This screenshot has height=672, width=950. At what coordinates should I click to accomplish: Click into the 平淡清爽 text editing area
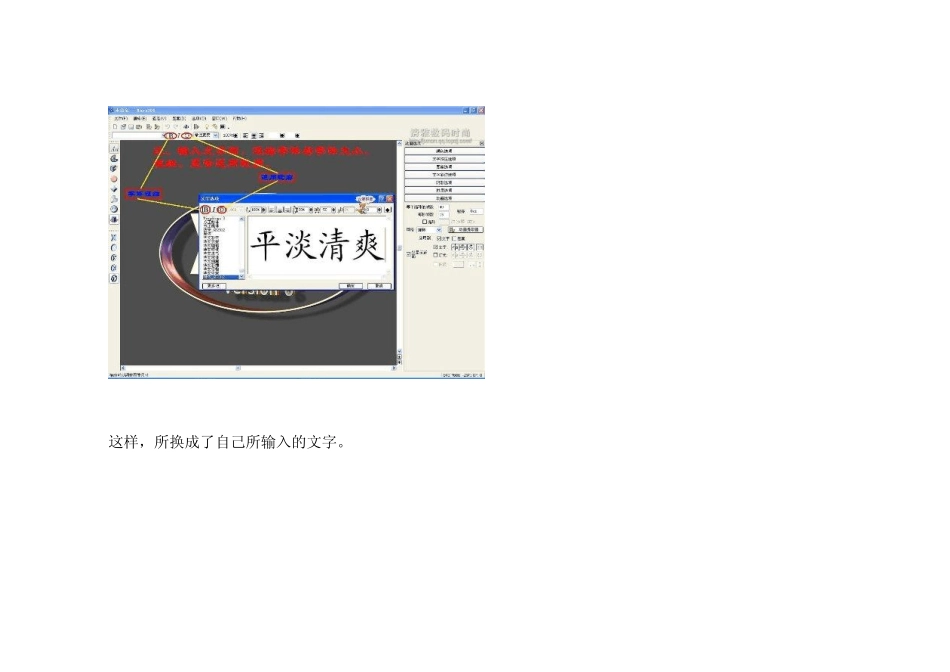tap(317, 245)
